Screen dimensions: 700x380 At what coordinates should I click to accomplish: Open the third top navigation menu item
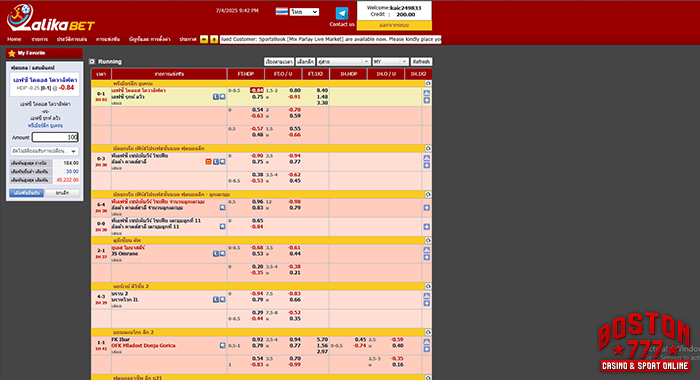click(71, 39)
